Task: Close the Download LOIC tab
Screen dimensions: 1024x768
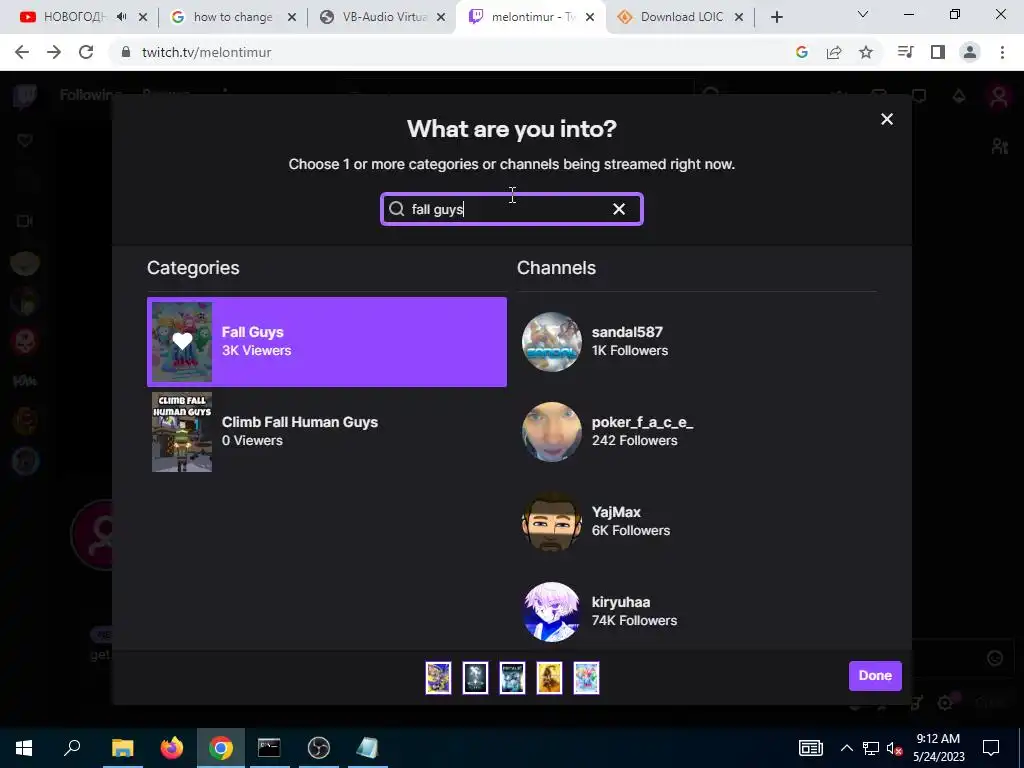Action: 739,17
